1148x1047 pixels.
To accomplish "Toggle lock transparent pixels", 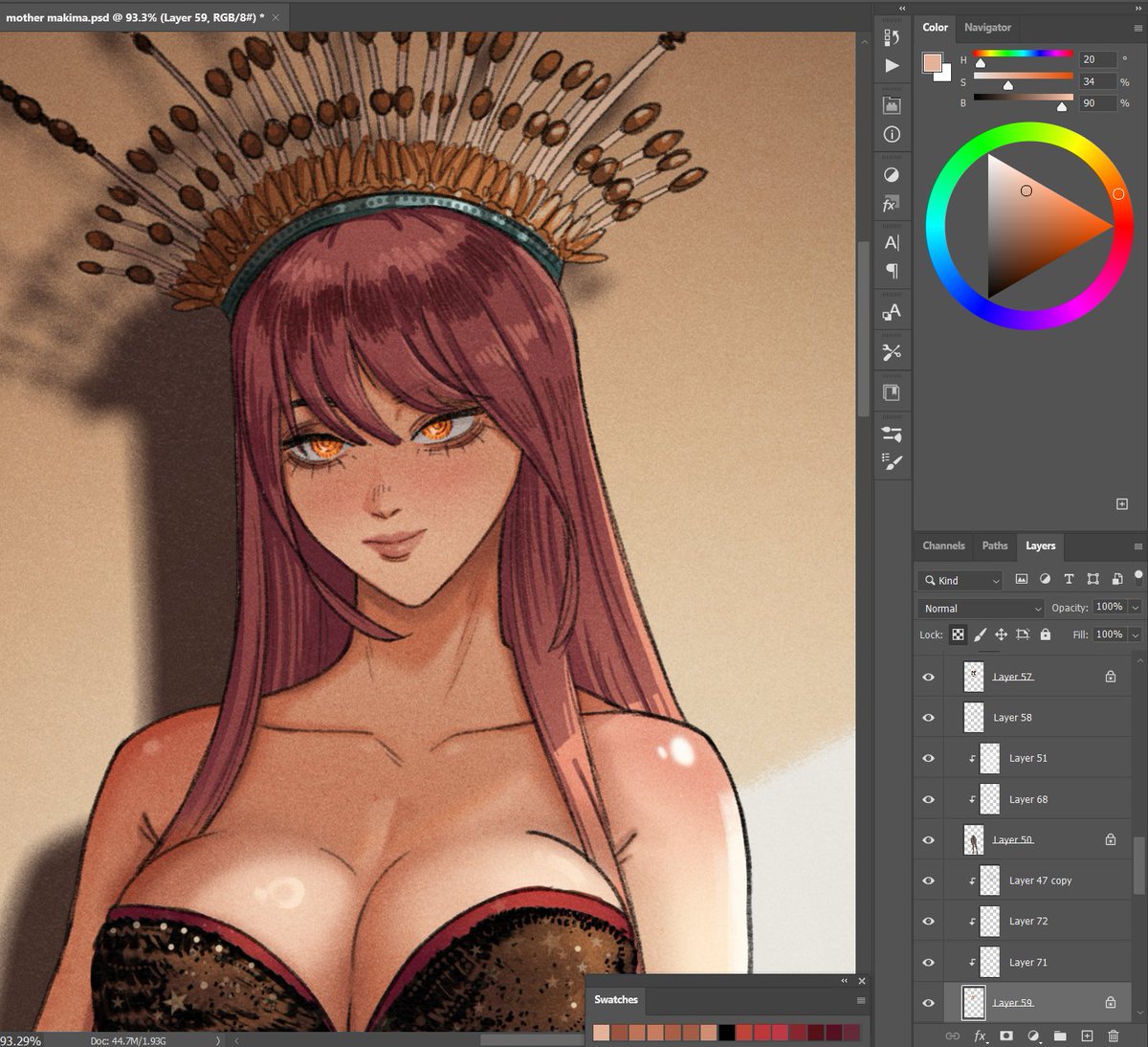I will tap(958, 635).
